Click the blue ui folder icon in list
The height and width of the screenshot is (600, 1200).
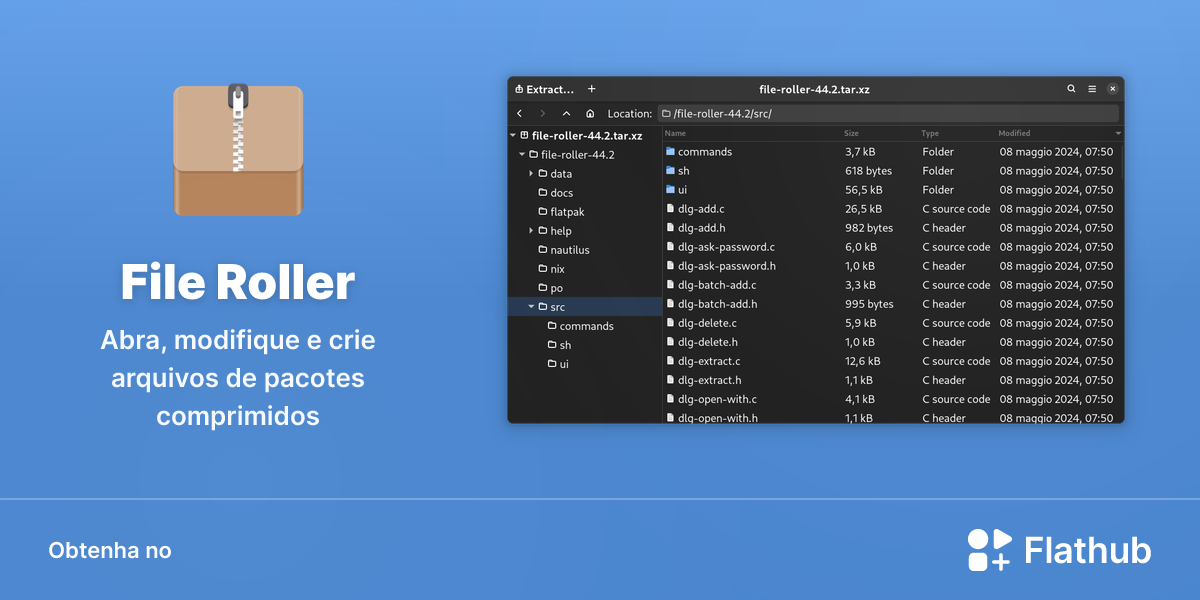pos(670,190)
